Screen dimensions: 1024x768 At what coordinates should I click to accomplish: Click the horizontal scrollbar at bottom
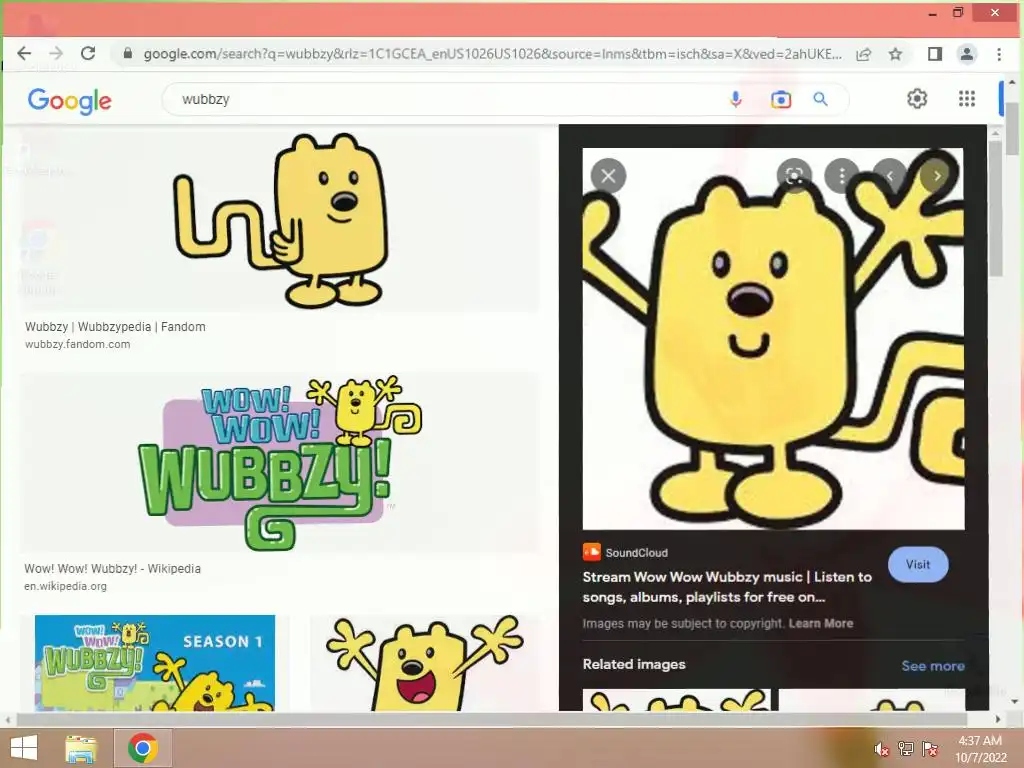(x=490, y=719)
